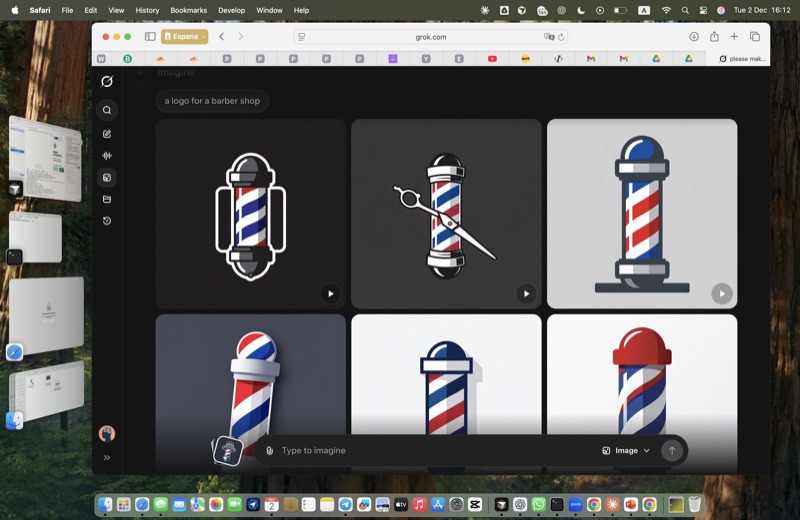
Task: Open Telegram from the Dock
Action: [x=345, y=505]
